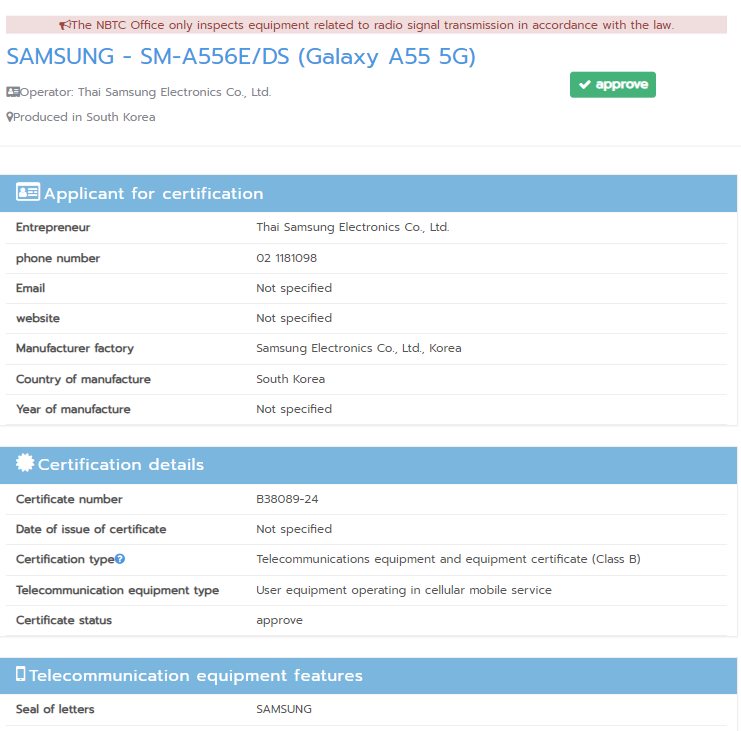
Task: Click the megaphone icon in the notice banner
Action: tap(65, 25)
